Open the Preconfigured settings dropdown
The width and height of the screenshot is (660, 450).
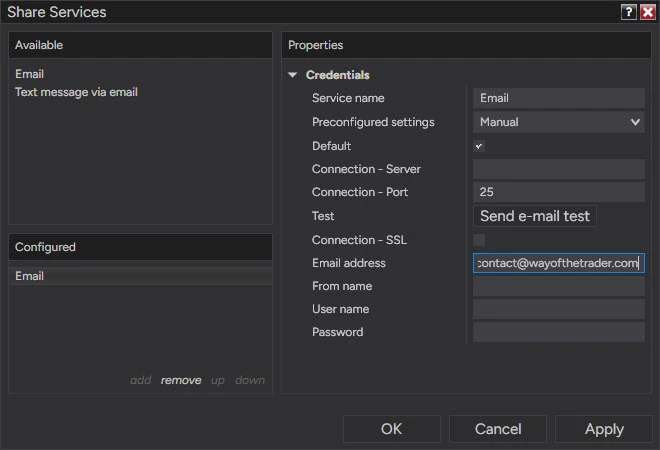(x=559, y=122)
